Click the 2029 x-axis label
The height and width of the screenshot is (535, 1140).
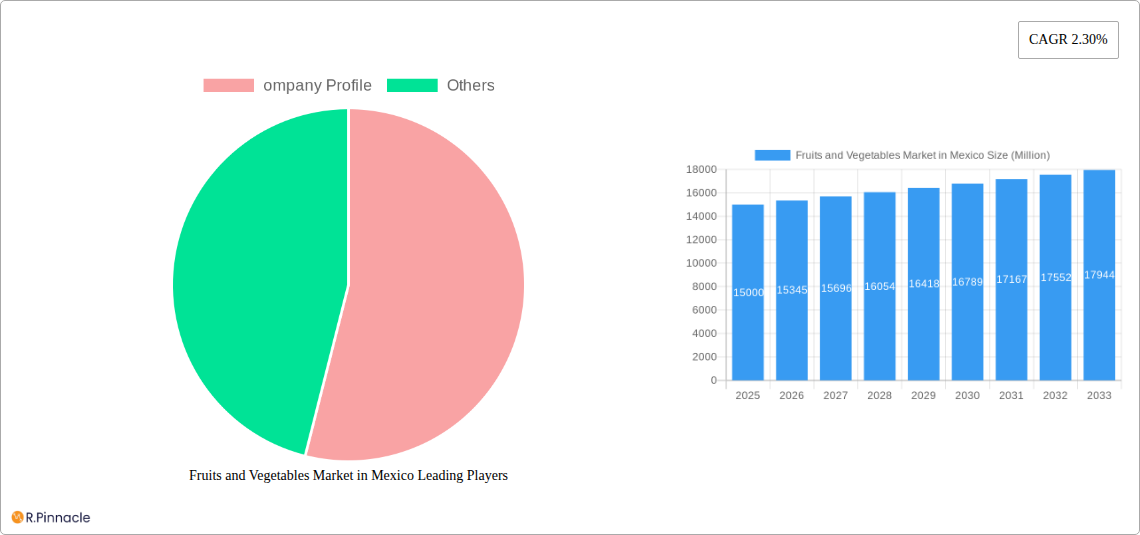pyautogui.click(x=923, y=395)
